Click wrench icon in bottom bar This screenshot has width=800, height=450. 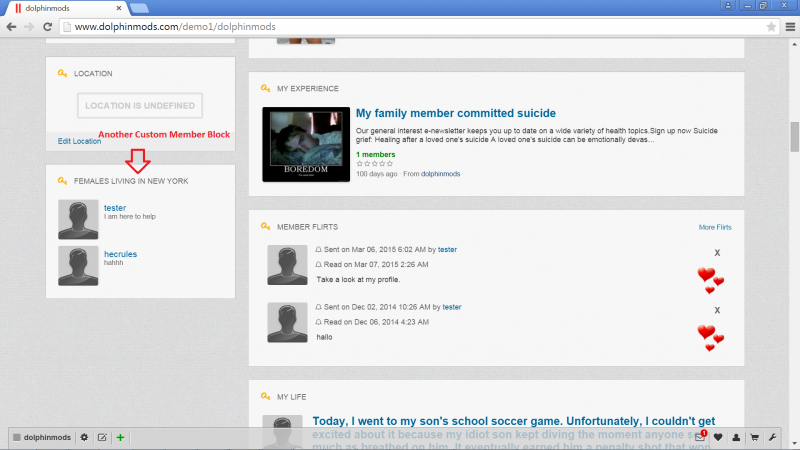[x=772, y=437]
